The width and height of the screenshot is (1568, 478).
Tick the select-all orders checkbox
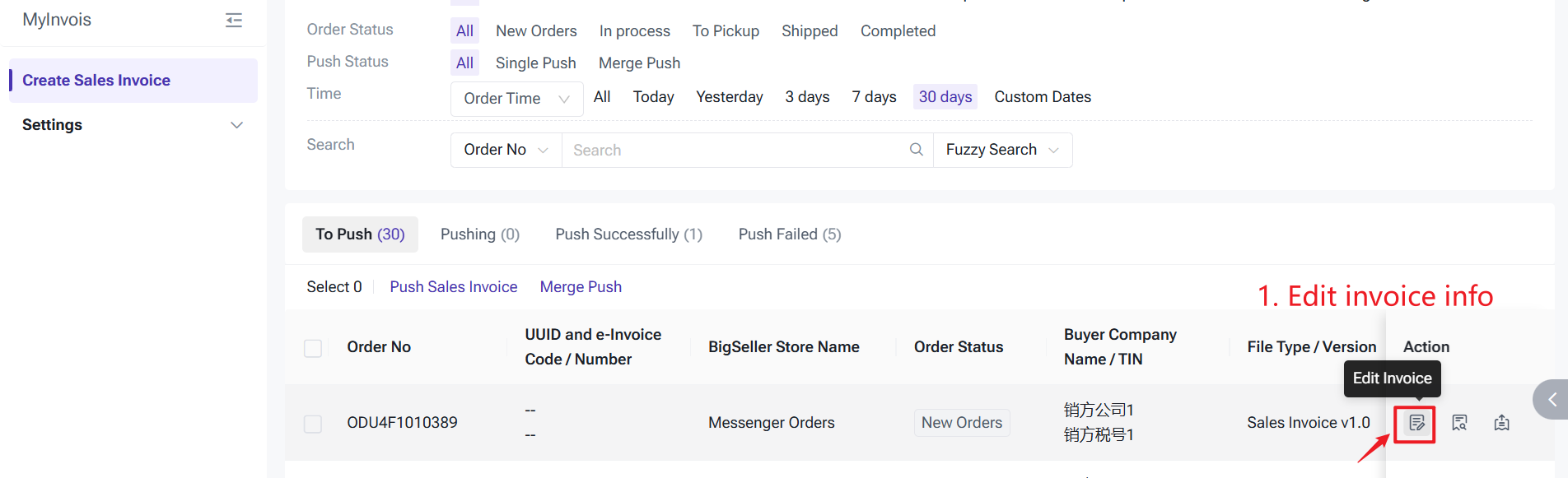pos(313,348)
